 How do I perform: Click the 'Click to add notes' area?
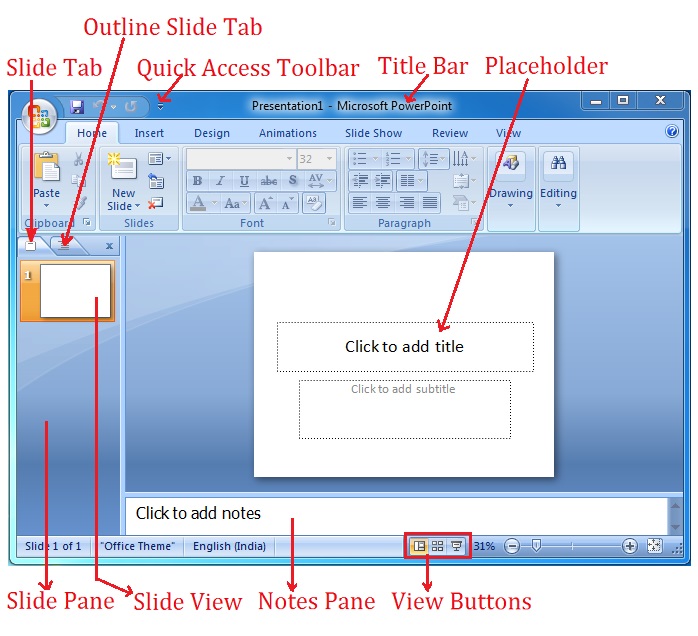coord(396,515)
